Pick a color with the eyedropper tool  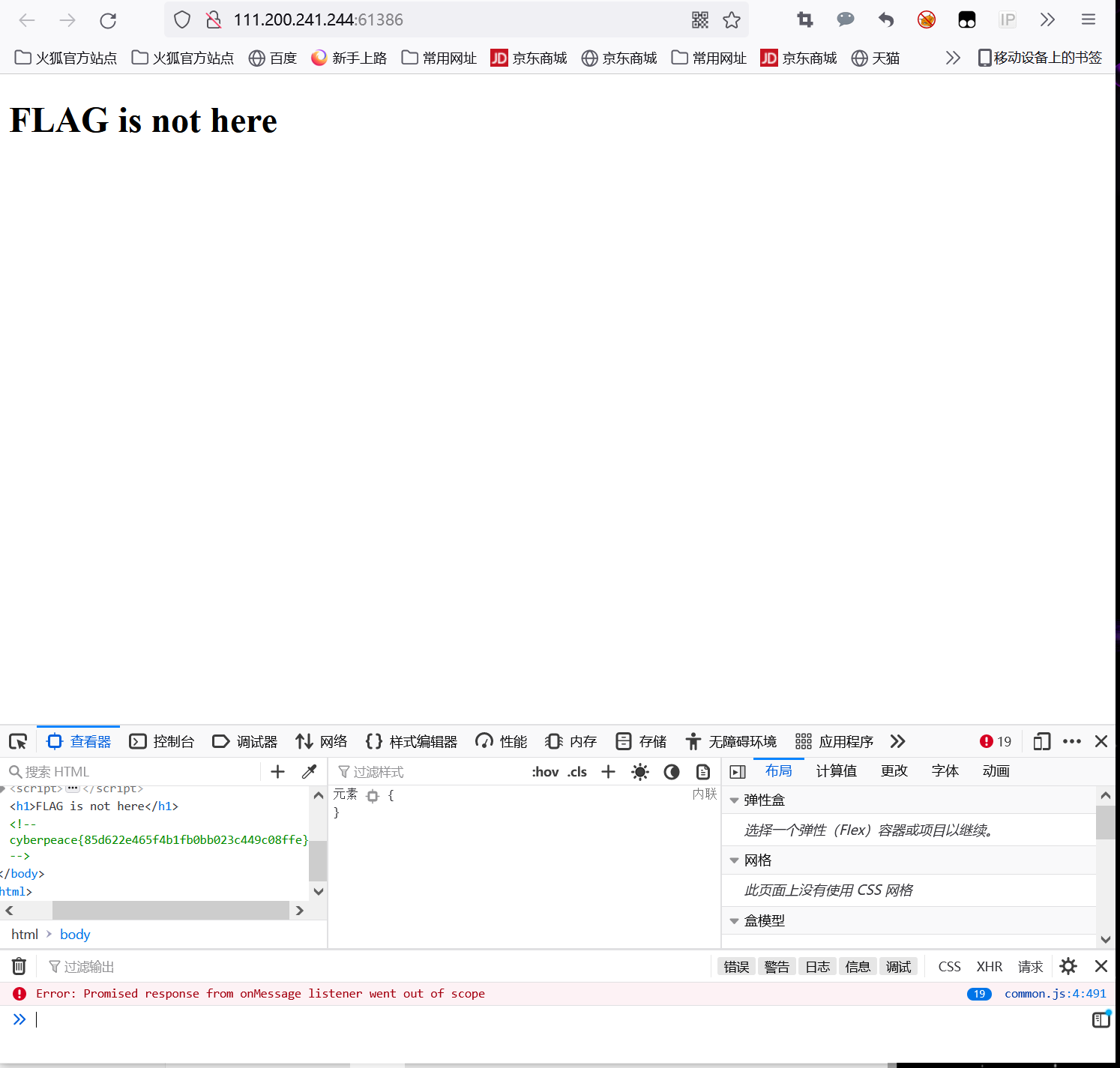tap(309, 771)
